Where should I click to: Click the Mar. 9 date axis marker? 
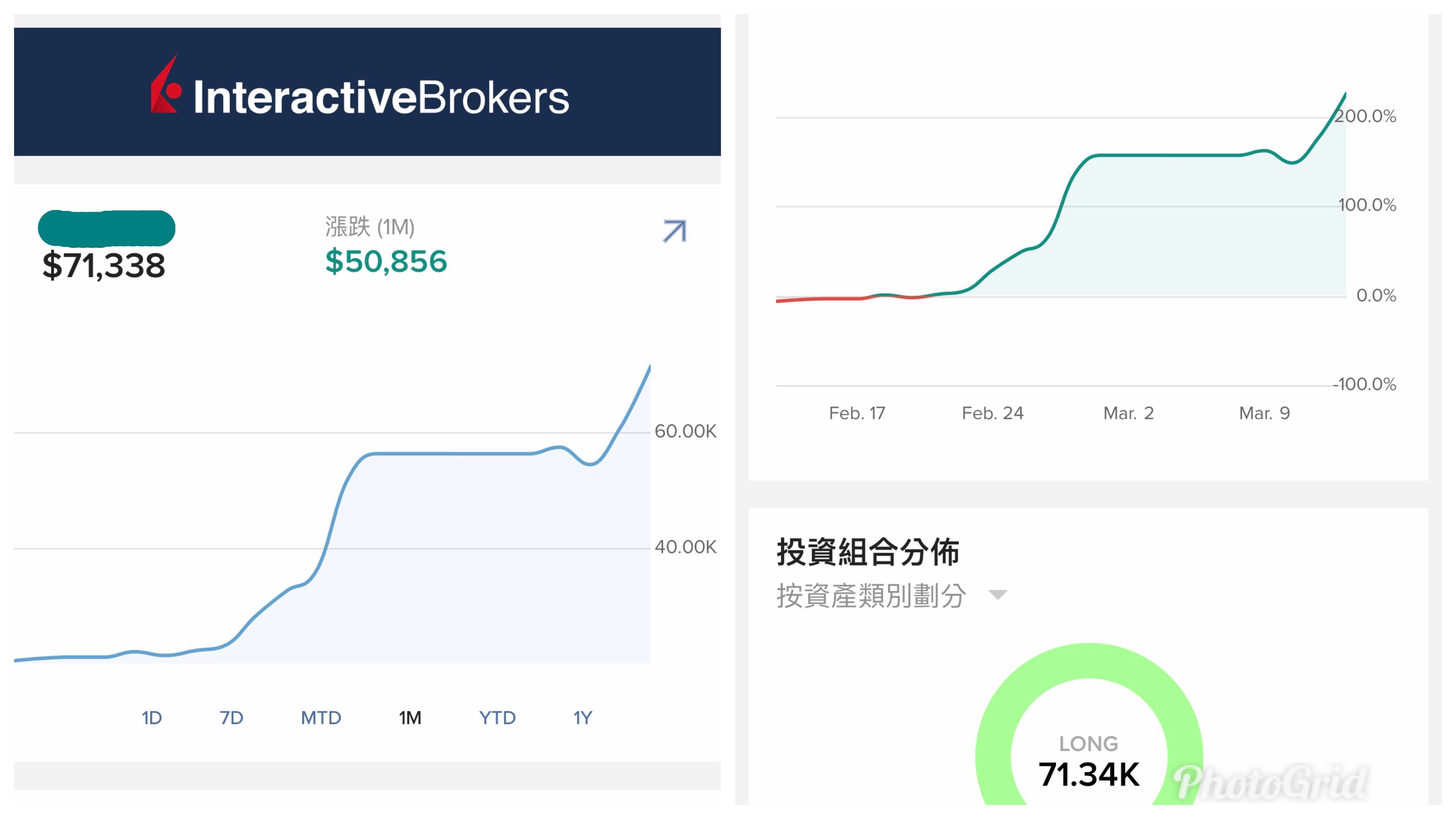pyautogui.click(x=1264, y=413)
